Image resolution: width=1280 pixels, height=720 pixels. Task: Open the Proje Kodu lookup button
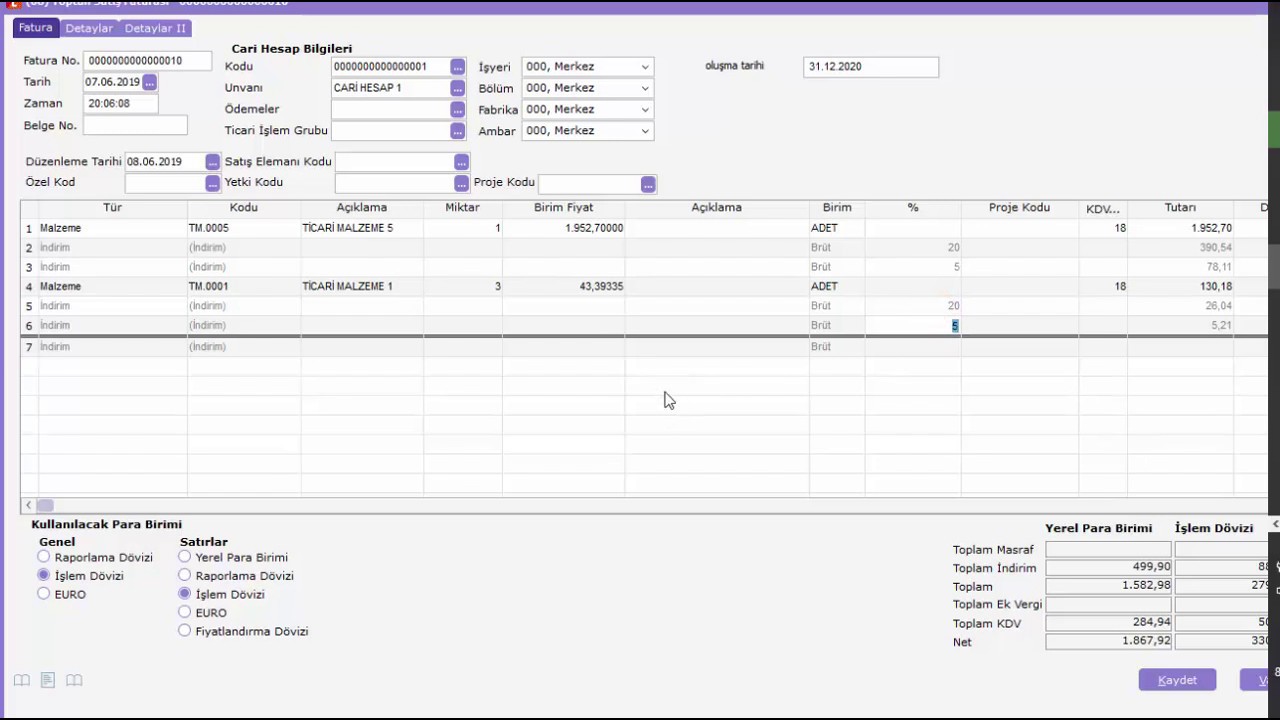coord(648,184)
